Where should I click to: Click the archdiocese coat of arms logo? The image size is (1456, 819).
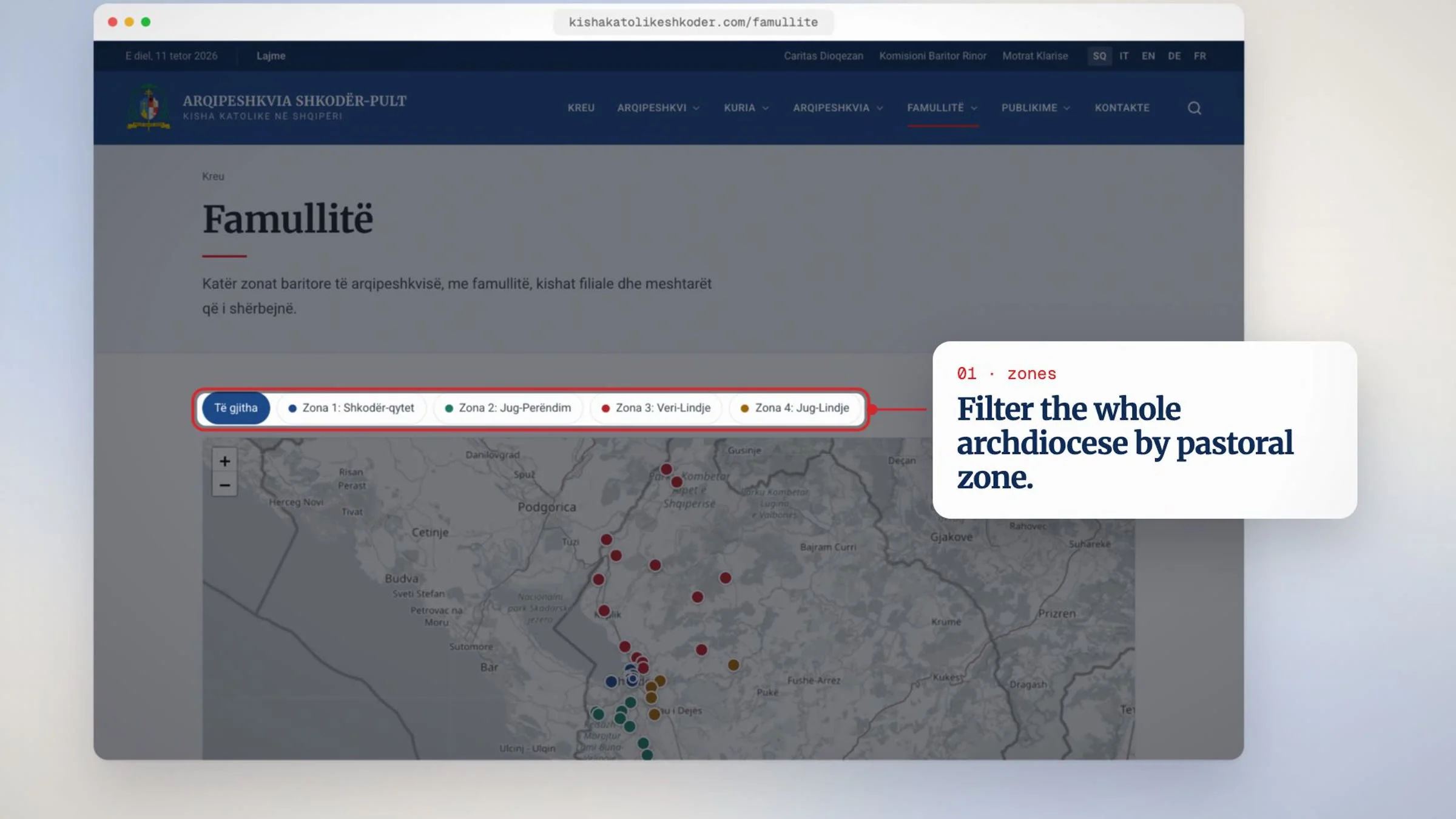click(x=149, y=107)
